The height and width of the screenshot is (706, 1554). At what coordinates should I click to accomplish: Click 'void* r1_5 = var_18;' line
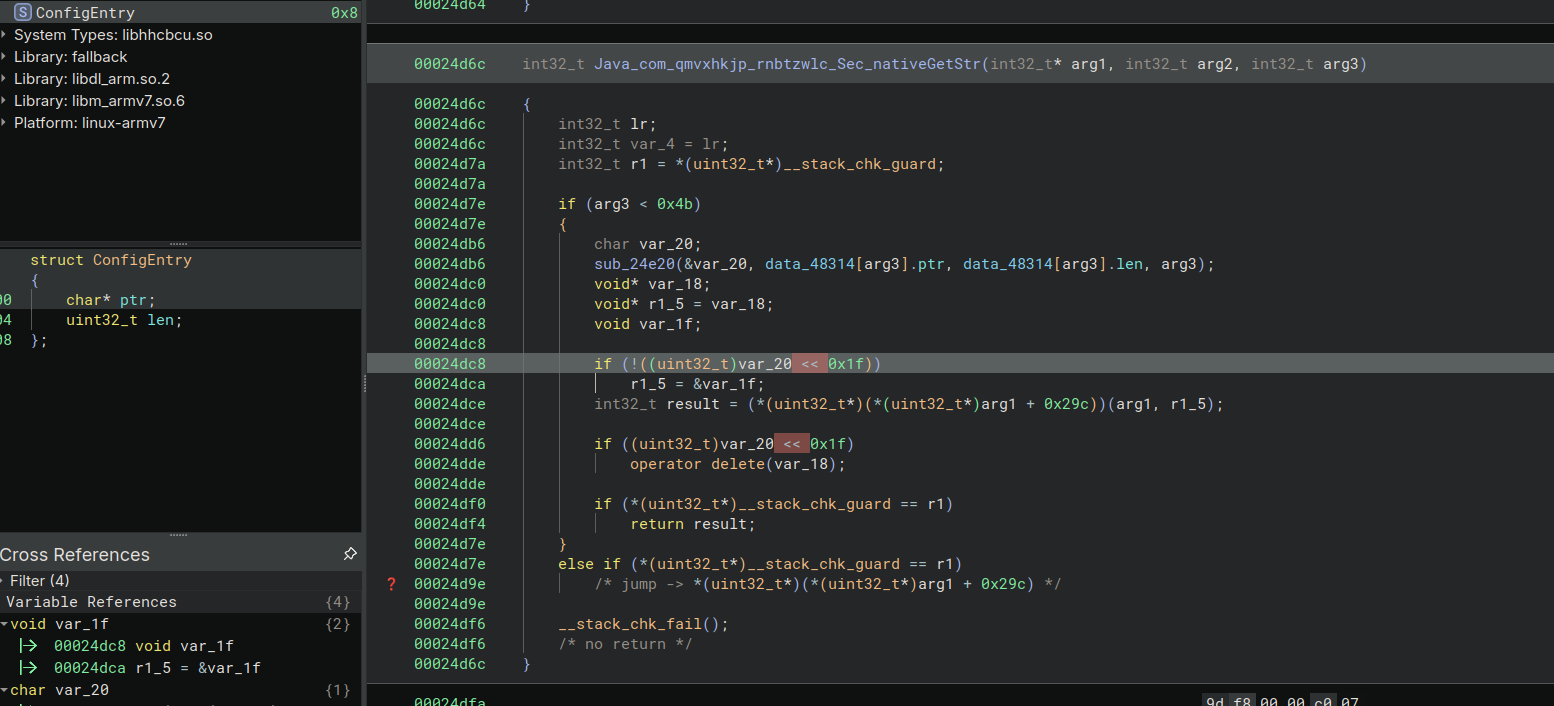click(x=684, y=304)
